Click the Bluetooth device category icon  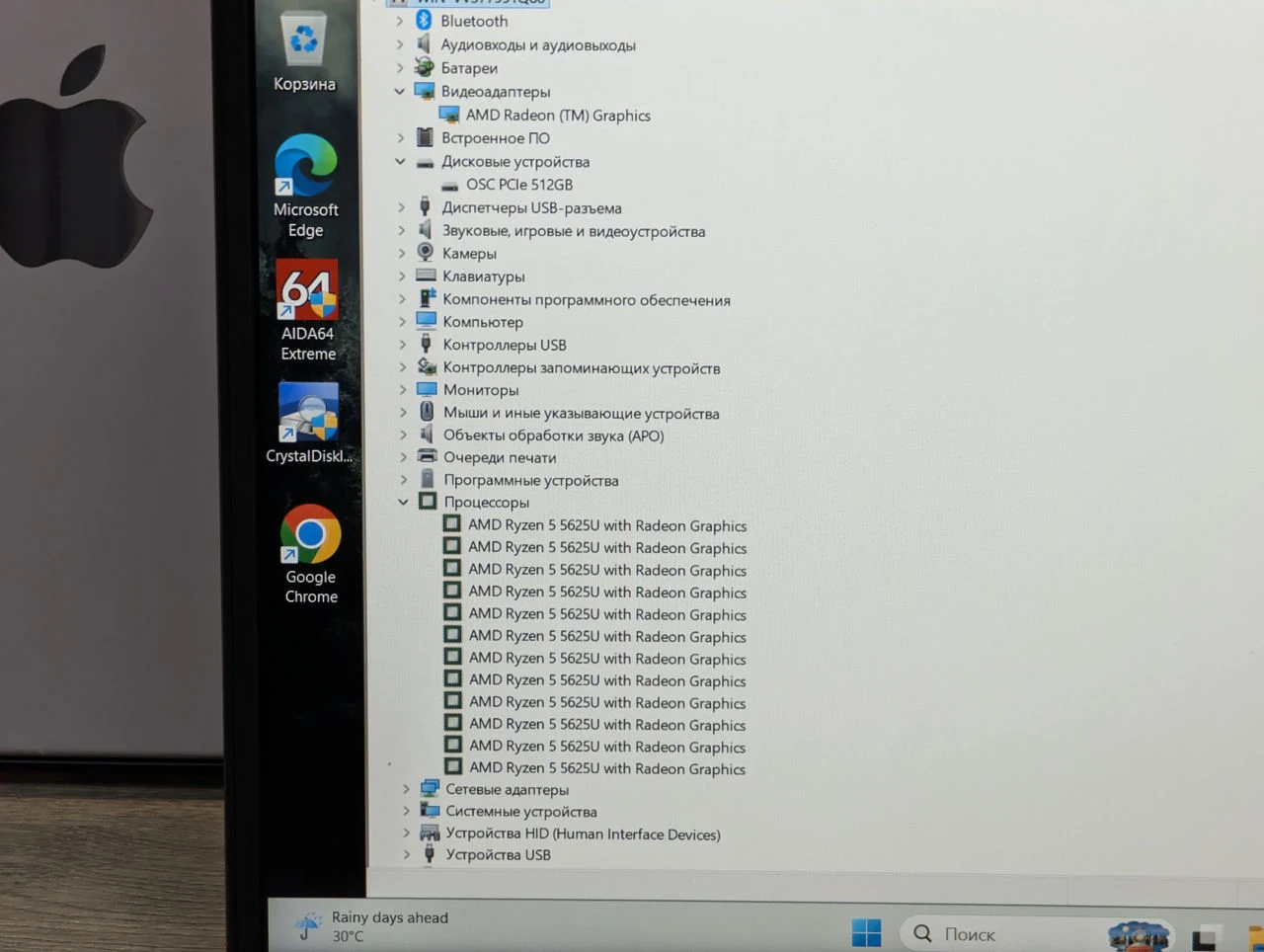coord(424,20)
